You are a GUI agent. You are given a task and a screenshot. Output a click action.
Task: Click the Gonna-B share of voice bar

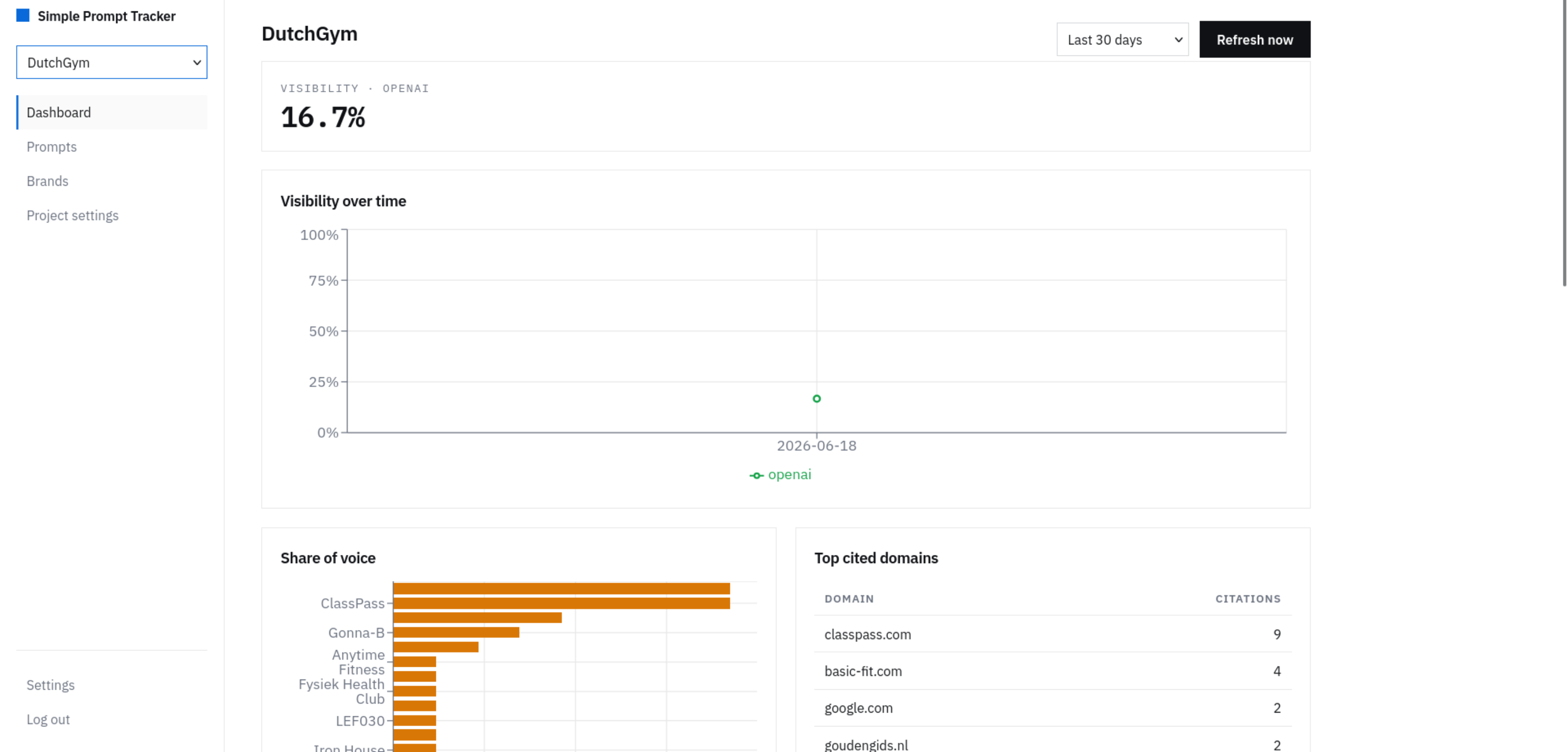[456, 632]
